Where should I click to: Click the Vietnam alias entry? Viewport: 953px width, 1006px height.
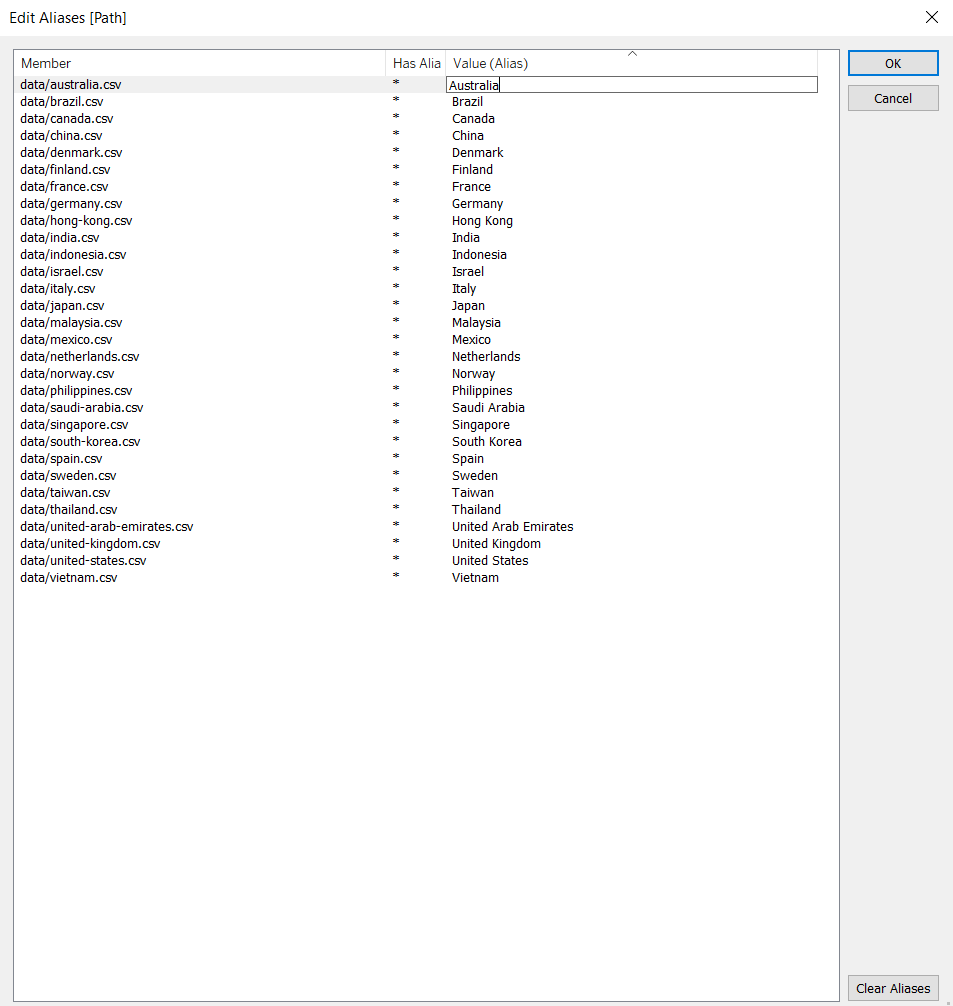(x=475, y=577)
